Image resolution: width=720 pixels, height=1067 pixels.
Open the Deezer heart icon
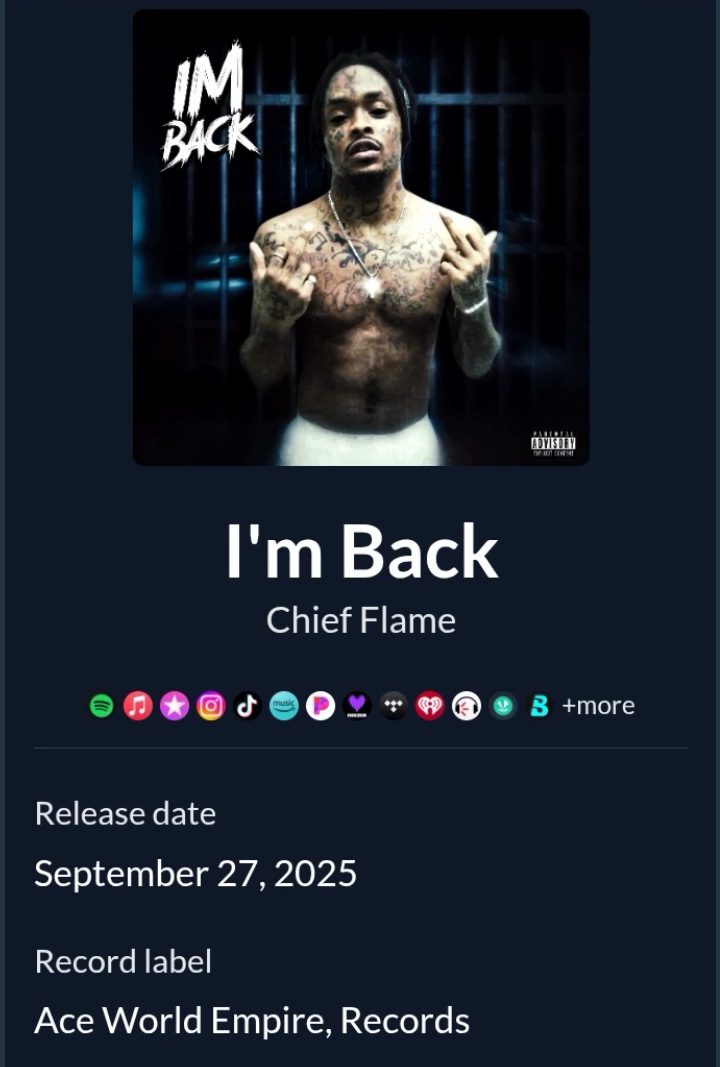coord(357,706)
